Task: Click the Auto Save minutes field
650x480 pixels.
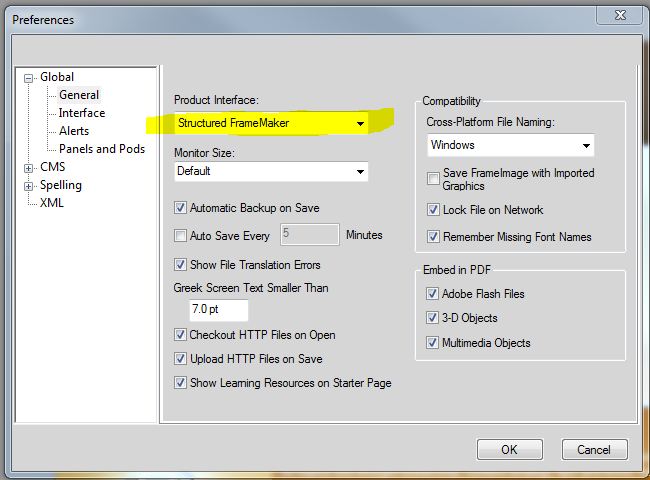Action: coord(310,234)
